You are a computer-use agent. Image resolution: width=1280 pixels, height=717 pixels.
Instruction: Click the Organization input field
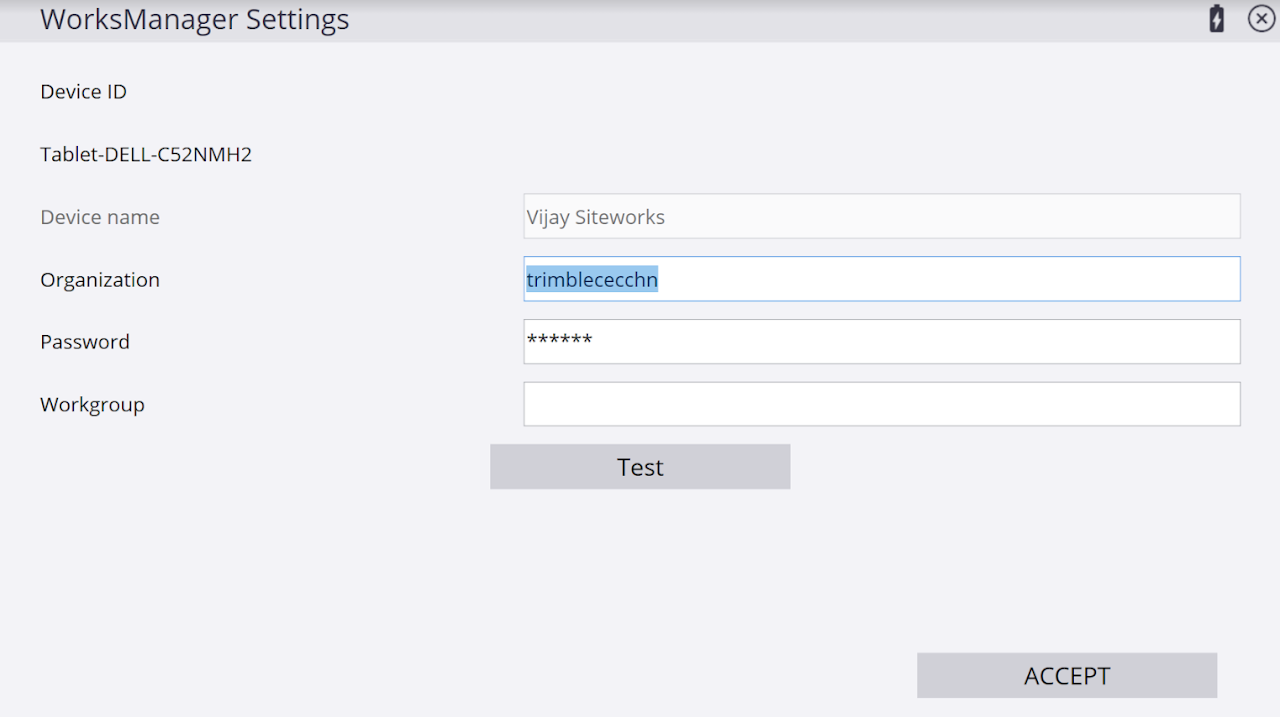point(882,279)
